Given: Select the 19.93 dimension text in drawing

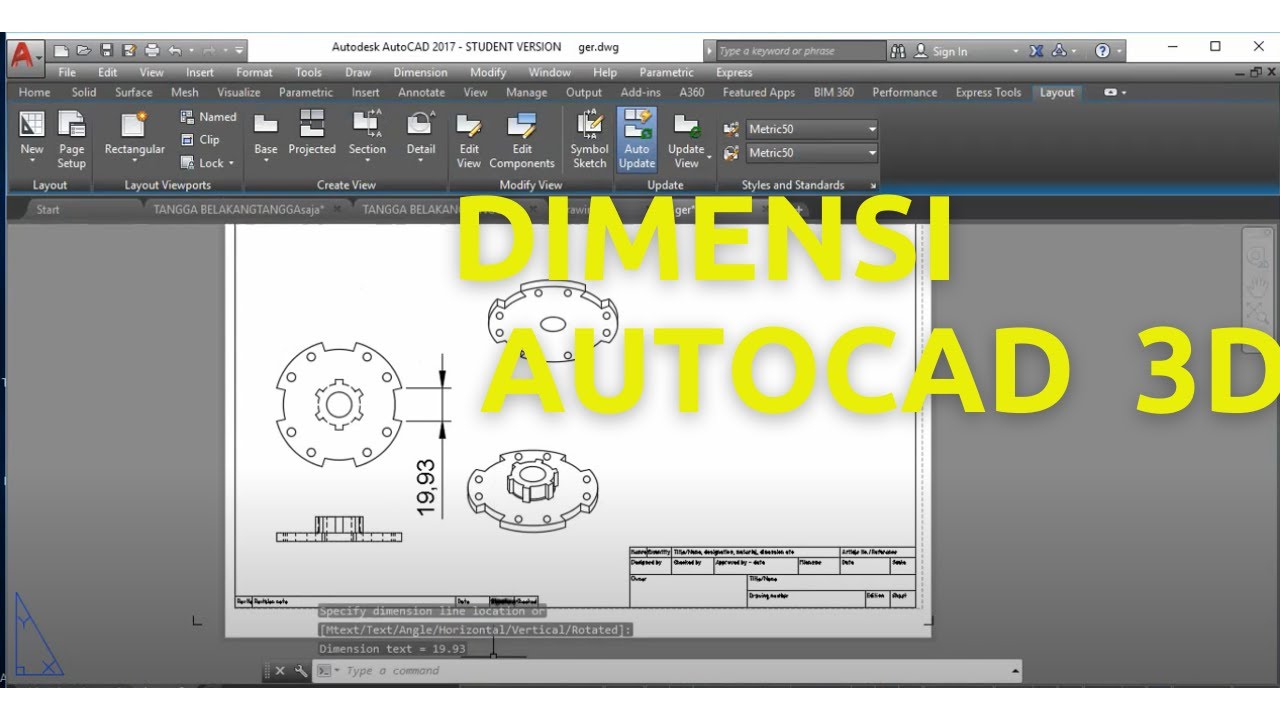Looking at the screenshot, I should tap(427, 488).
